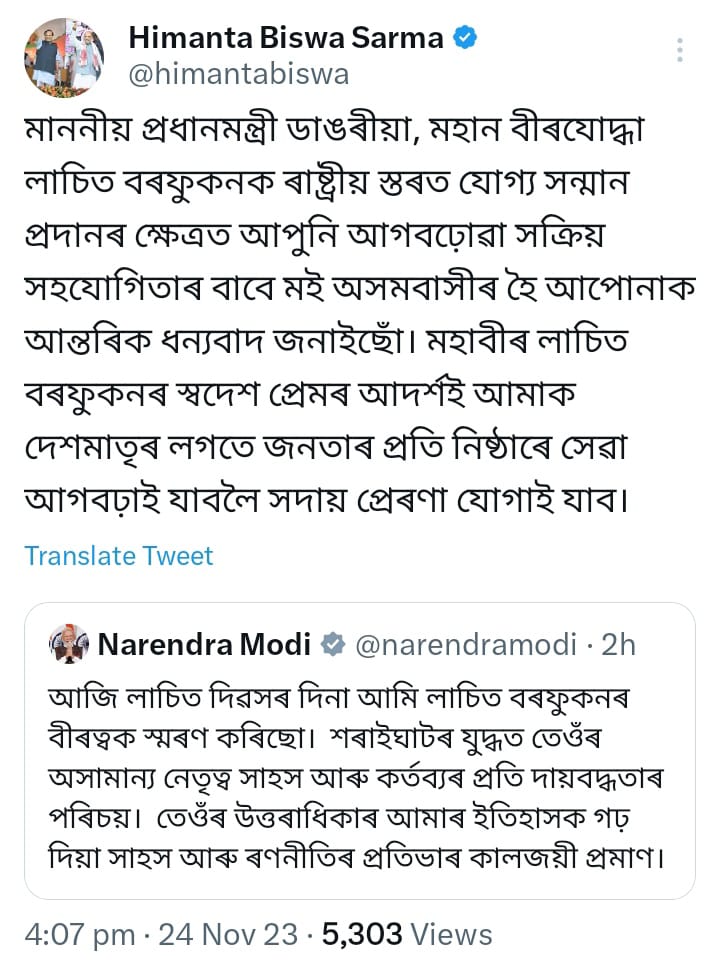Open the three-dot more options menu
The width and height of the screenshot is (720, 972).
tap(680, 50)
